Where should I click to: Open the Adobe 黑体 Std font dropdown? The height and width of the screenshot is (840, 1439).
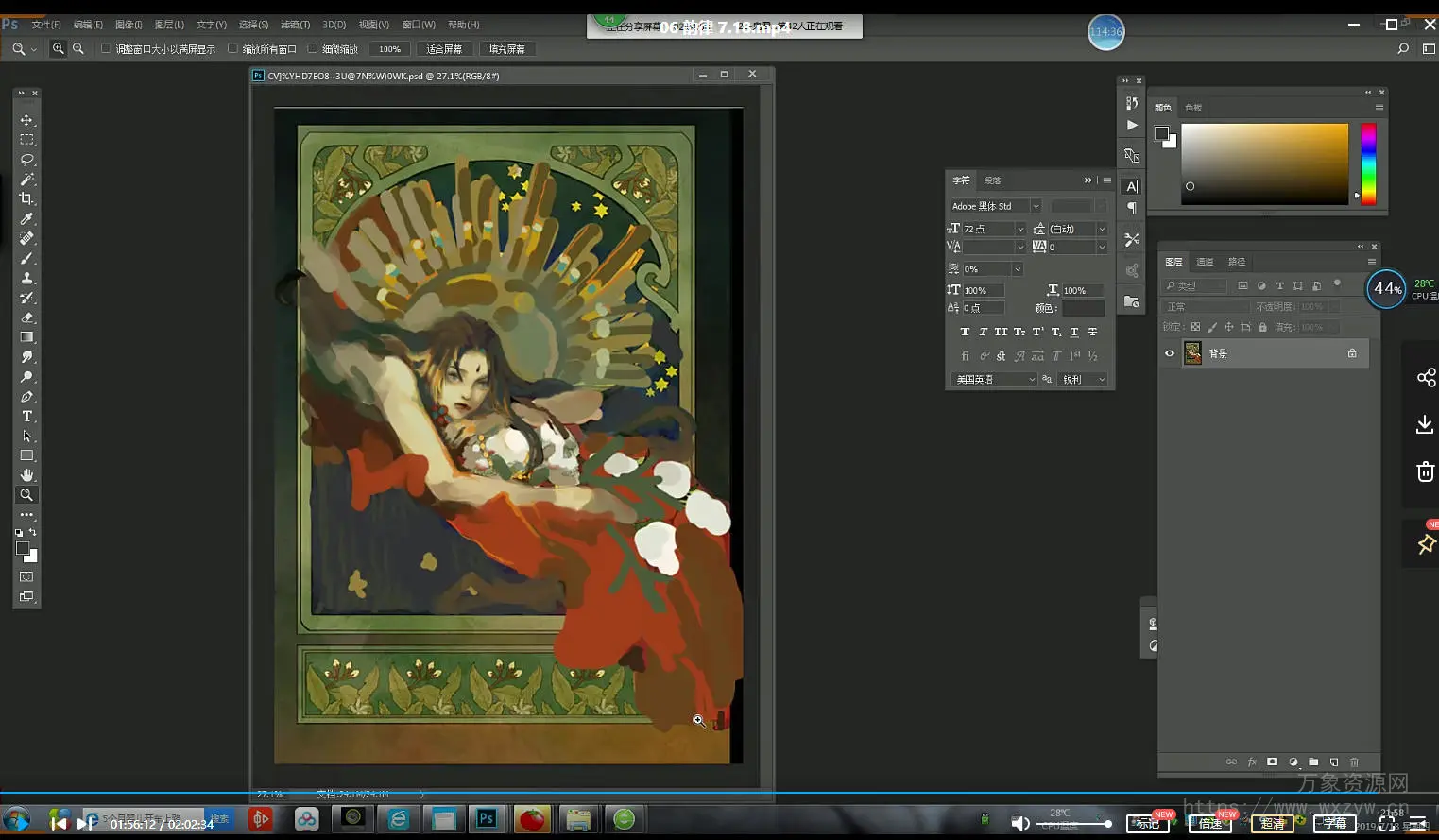1036,206
